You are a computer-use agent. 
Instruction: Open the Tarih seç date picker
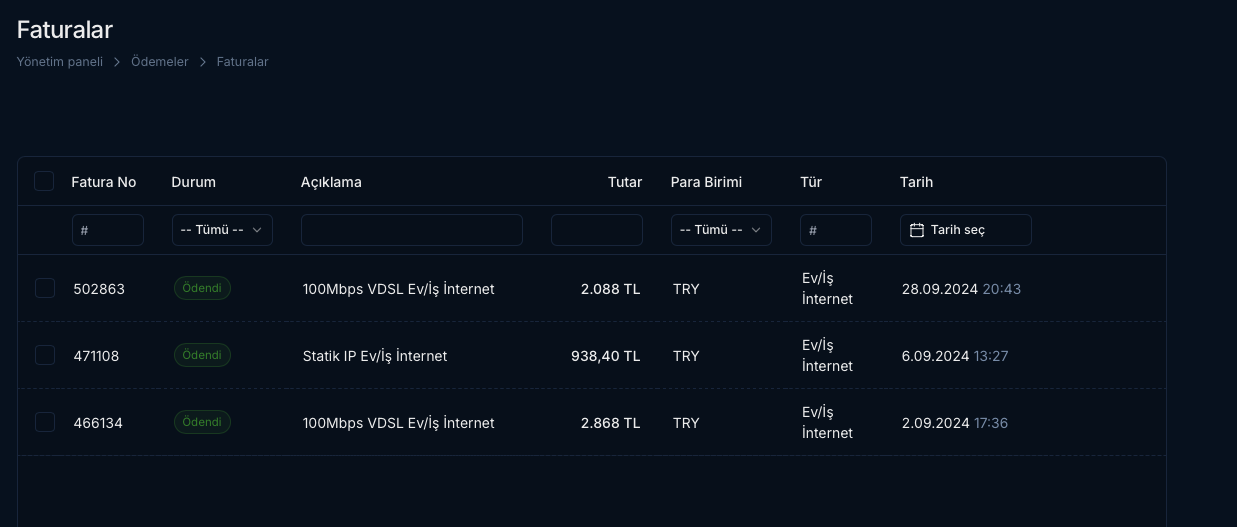(966, 230)
